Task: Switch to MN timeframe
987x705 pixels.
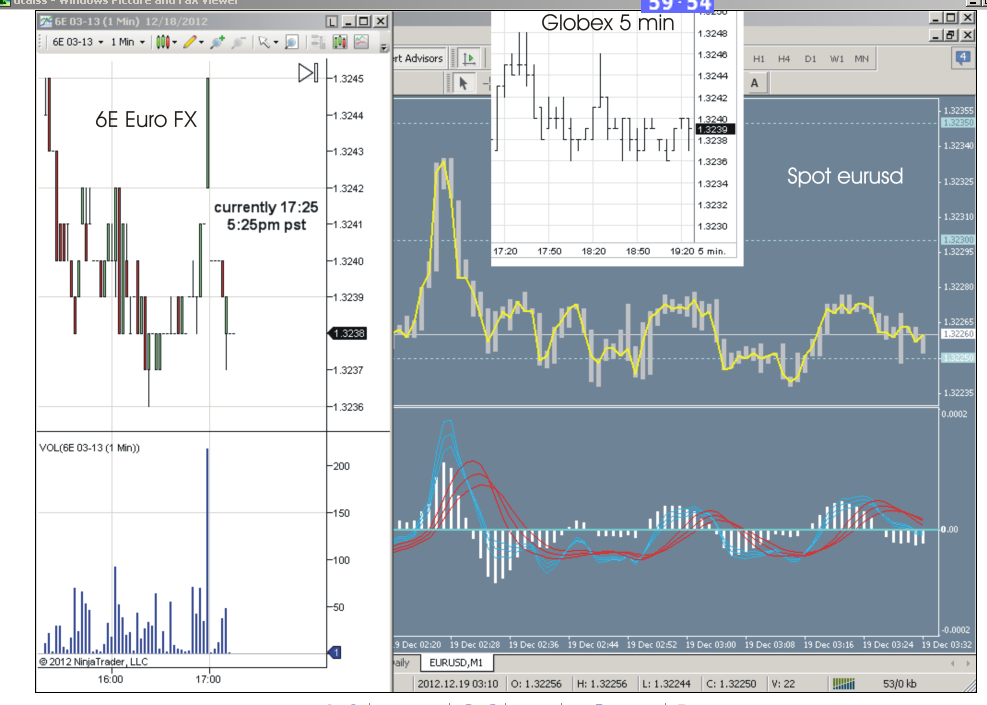Action: pos(862,59)
